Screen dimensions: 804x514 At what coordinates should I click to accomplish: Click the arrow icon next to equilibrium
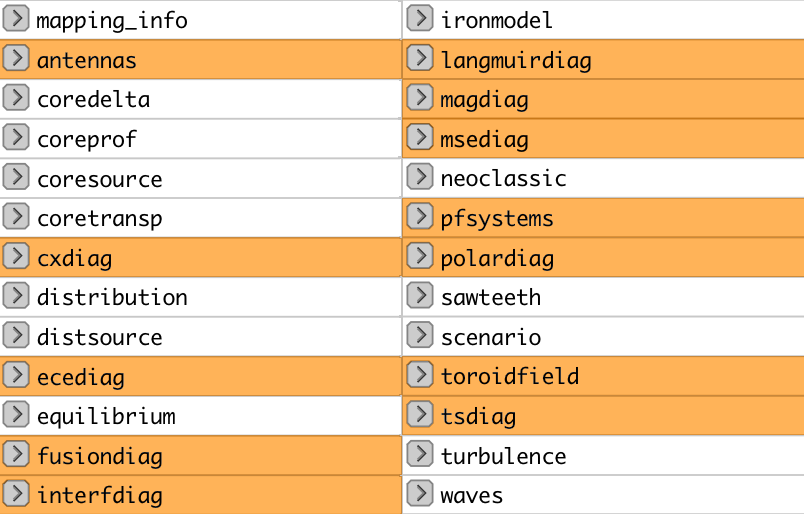pos(16,415)
